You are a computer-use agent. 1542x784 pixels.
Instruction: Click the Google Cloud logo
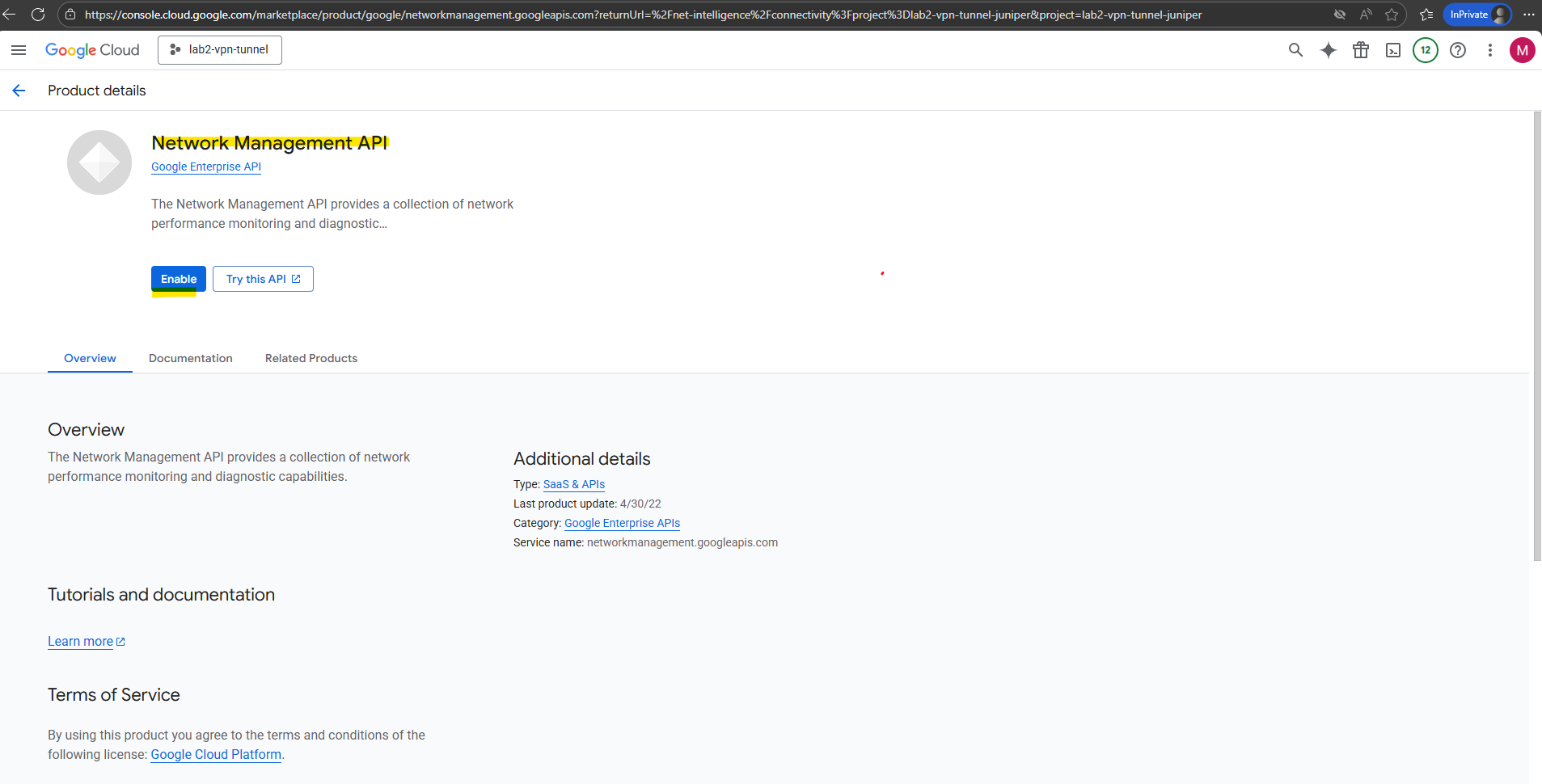92,50
